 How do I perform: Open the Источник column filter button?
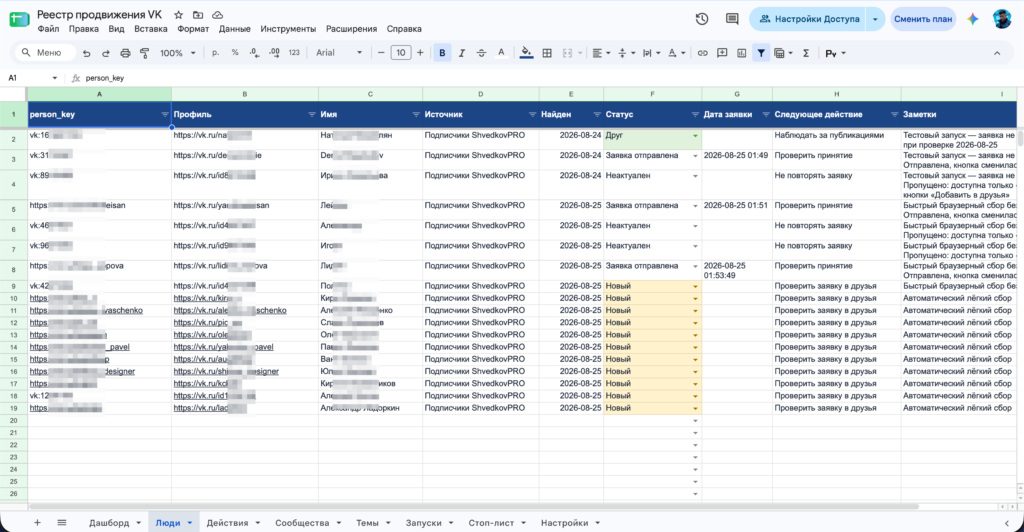[532, 115]
